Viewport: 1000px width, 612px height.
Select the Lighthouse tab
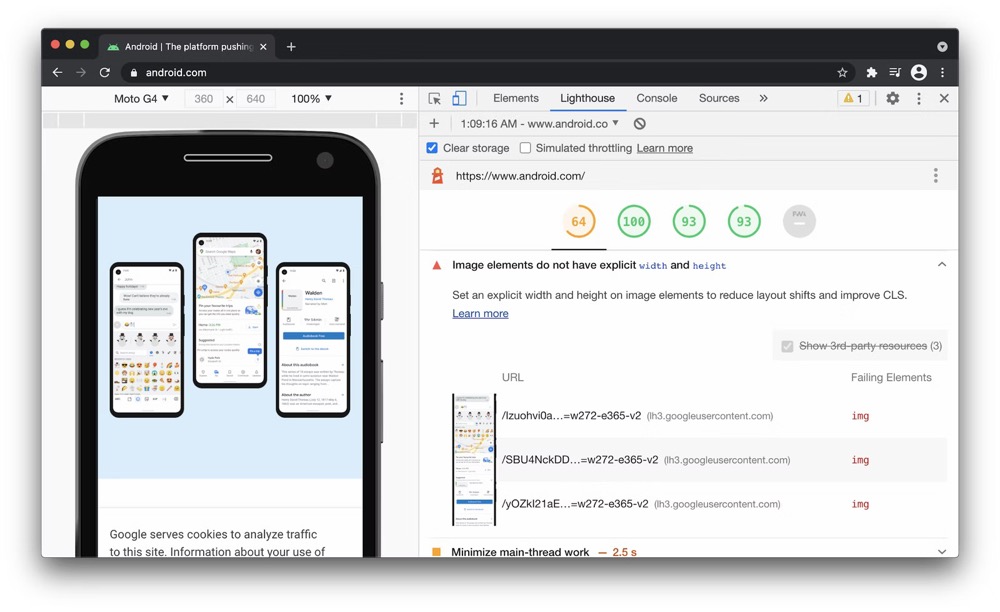[587, 98]
